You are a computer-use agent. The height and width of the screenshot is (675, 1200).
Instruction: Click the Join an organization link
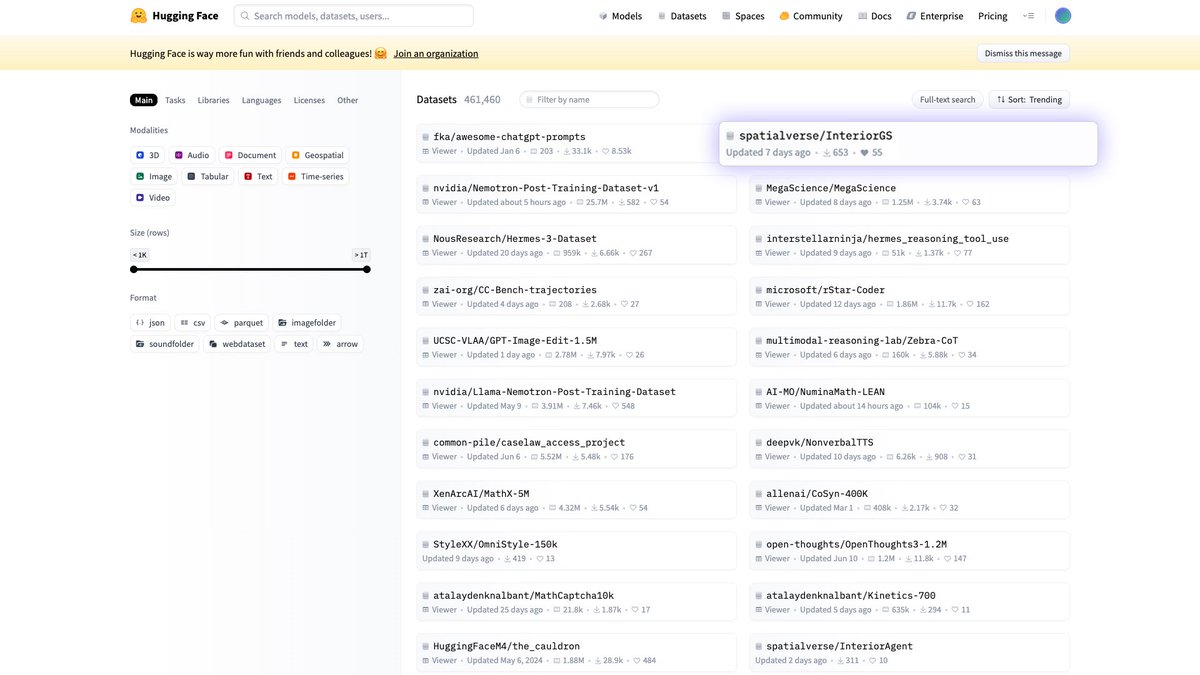(436, 53)
